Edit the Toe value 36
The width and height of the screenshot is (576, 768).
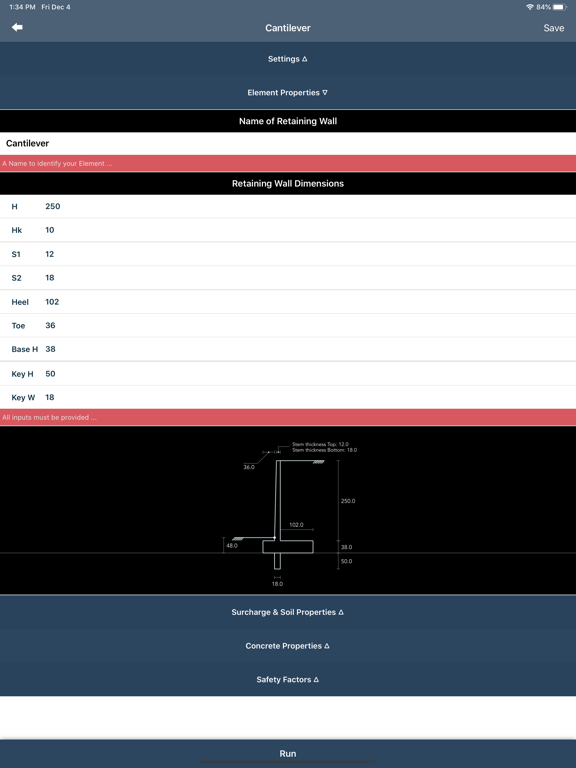pos(288,325)
